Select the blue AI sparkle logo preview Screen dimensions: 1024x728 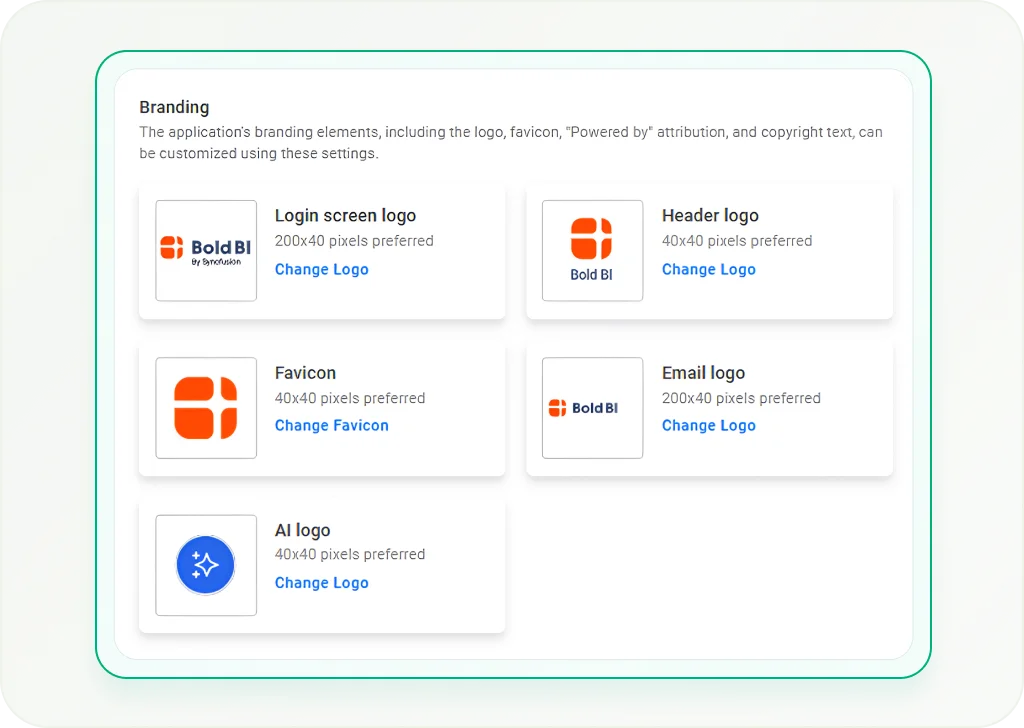pyautogui.click(x=206, y=565)
